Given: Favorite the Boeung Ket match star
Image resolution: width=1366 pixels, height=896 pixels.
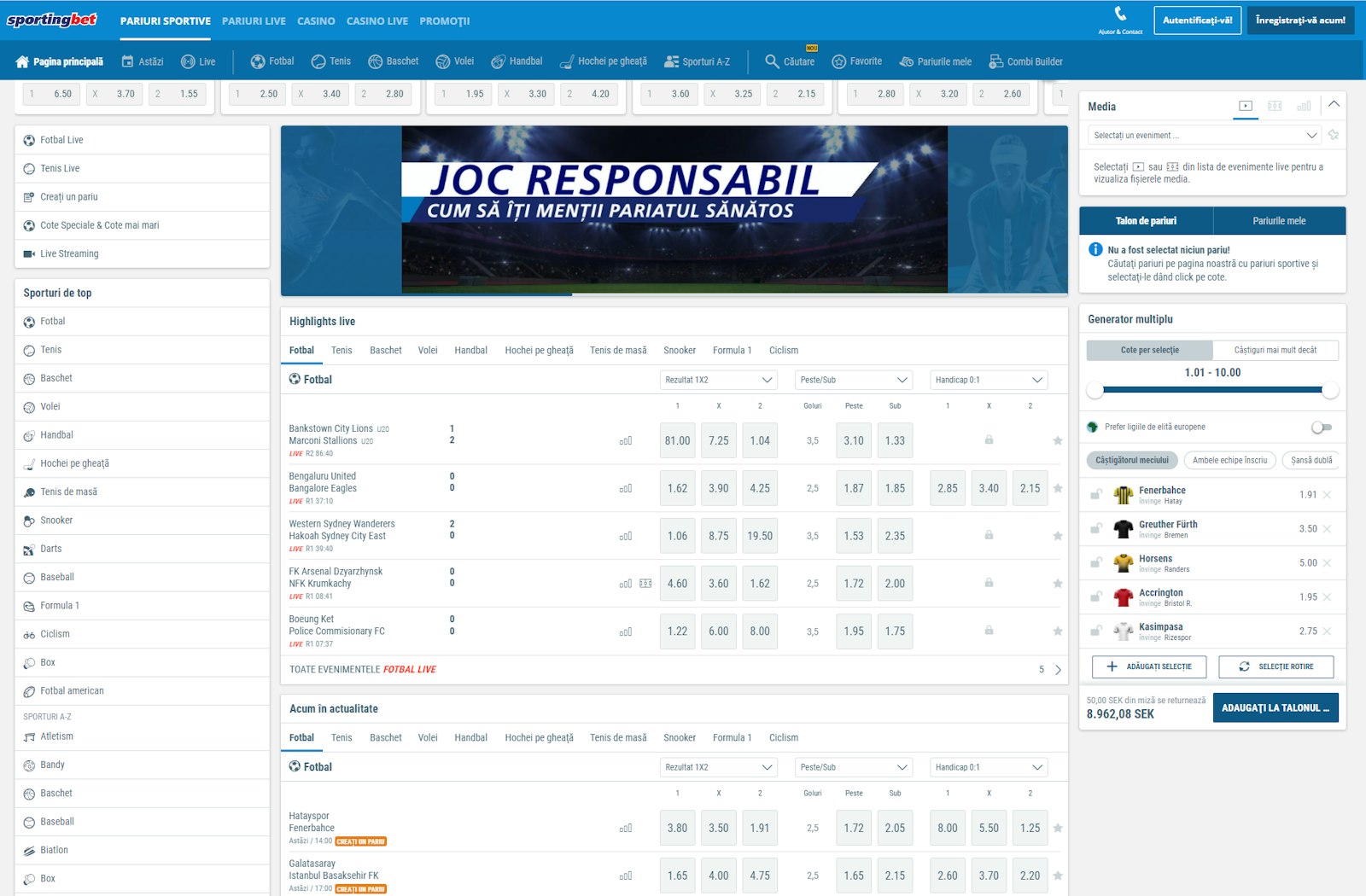Looking at the screenshot, I should (1057, 631).
